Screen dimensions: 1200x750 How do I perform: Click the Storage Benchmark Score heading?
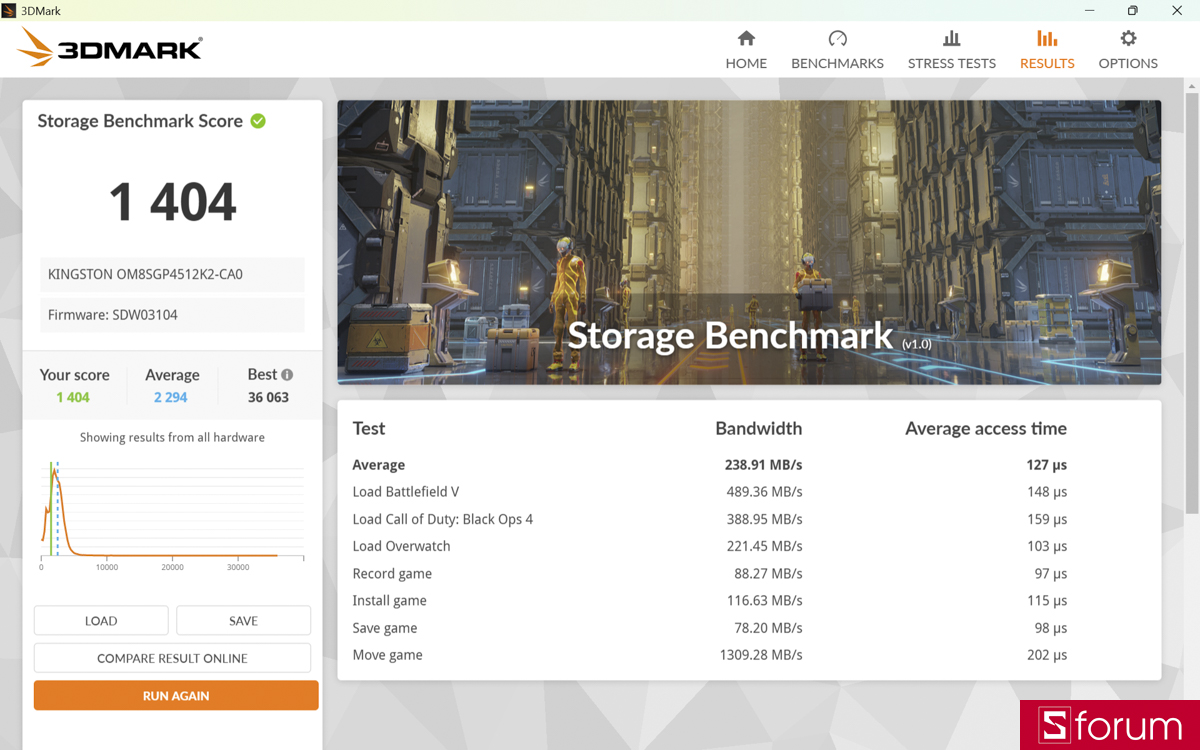[x=140, y=121]
